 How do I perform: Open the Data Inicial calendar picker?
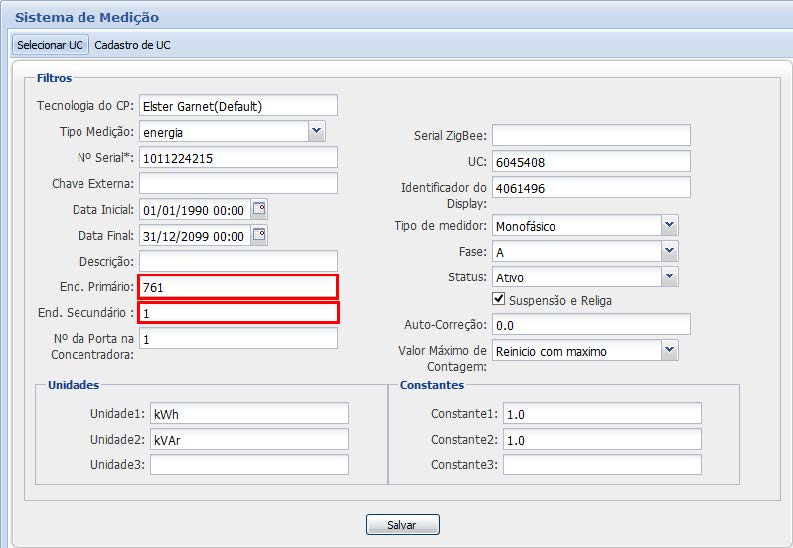point(259,209)
